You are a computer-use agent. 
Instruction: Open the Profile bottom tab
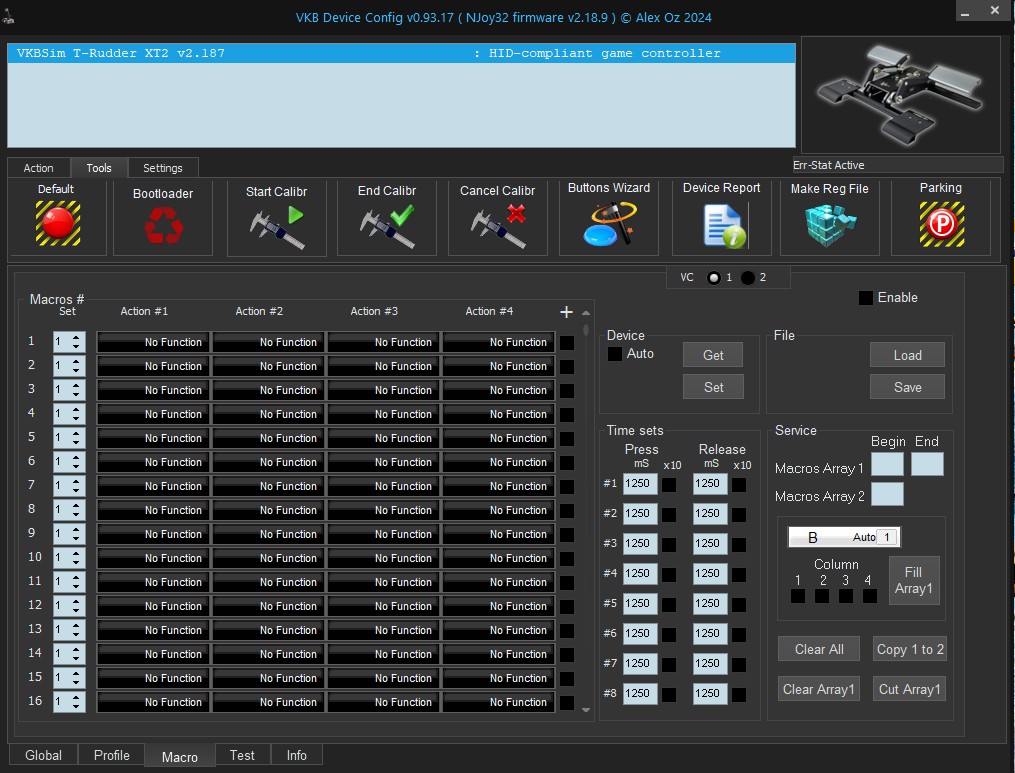(111, 756)
